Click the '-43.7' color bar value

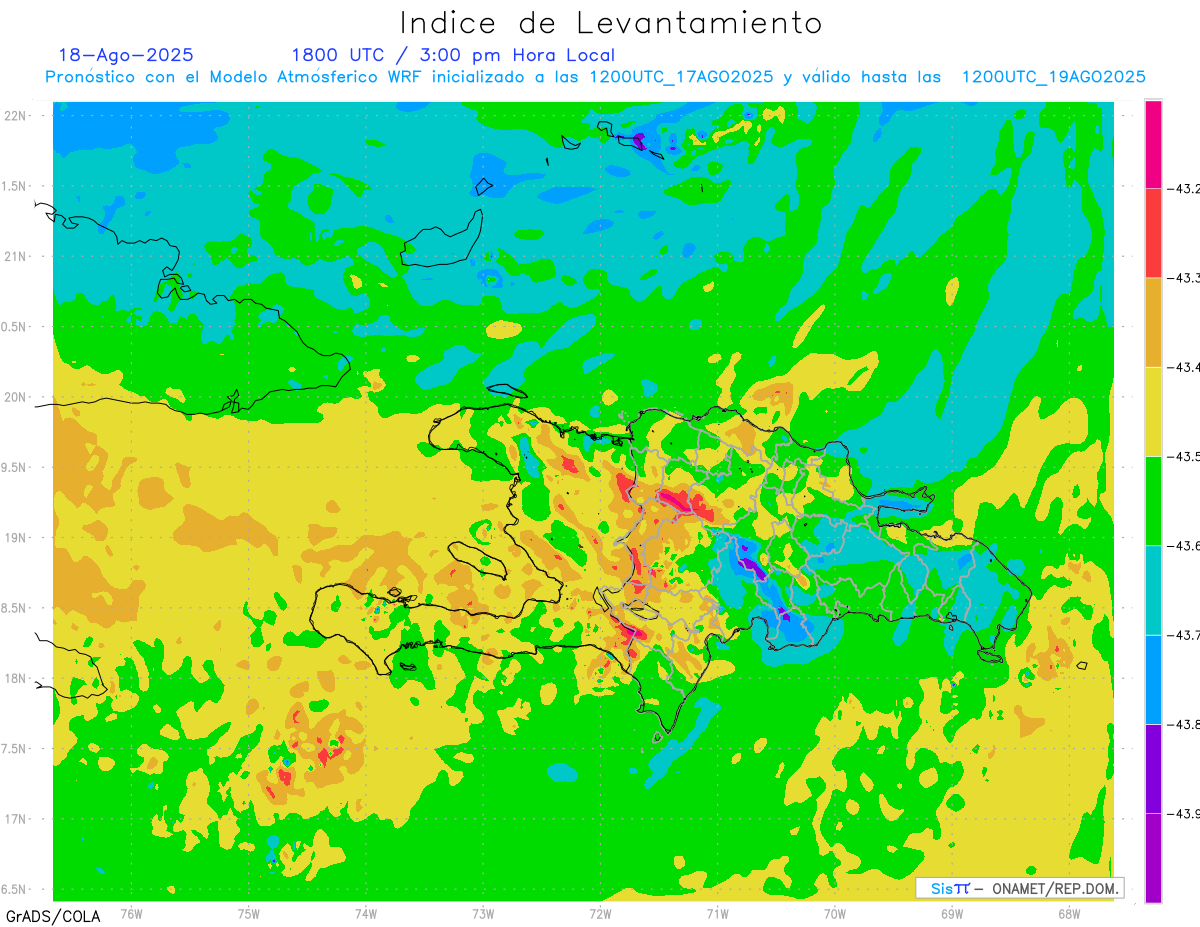pos(1186,635)
